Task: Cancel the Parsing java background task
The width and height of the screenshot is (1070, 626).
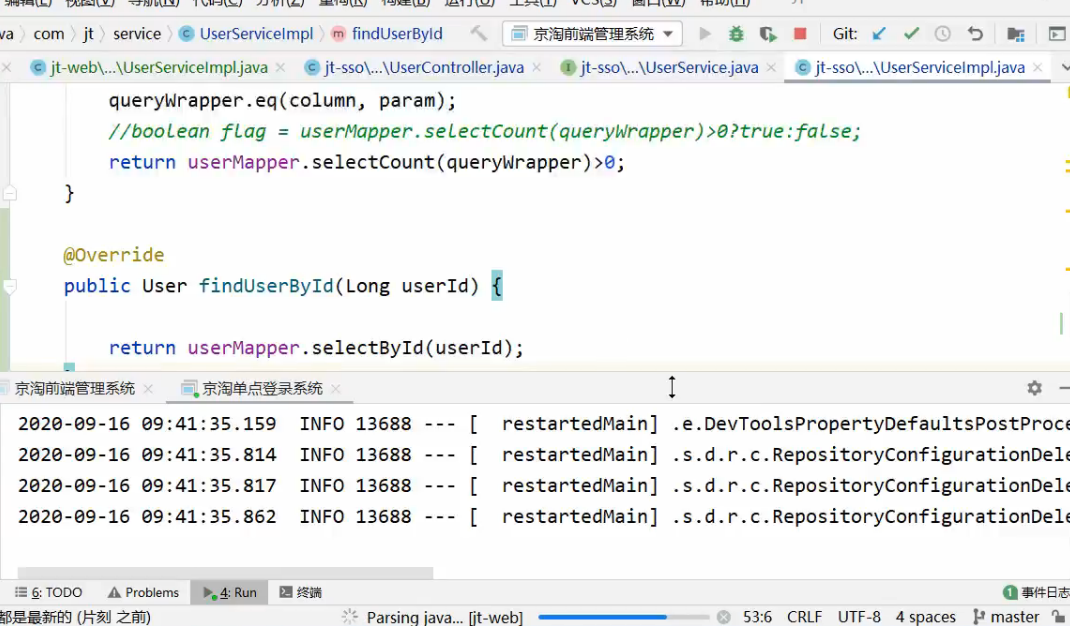Action: tap(723, 617)
